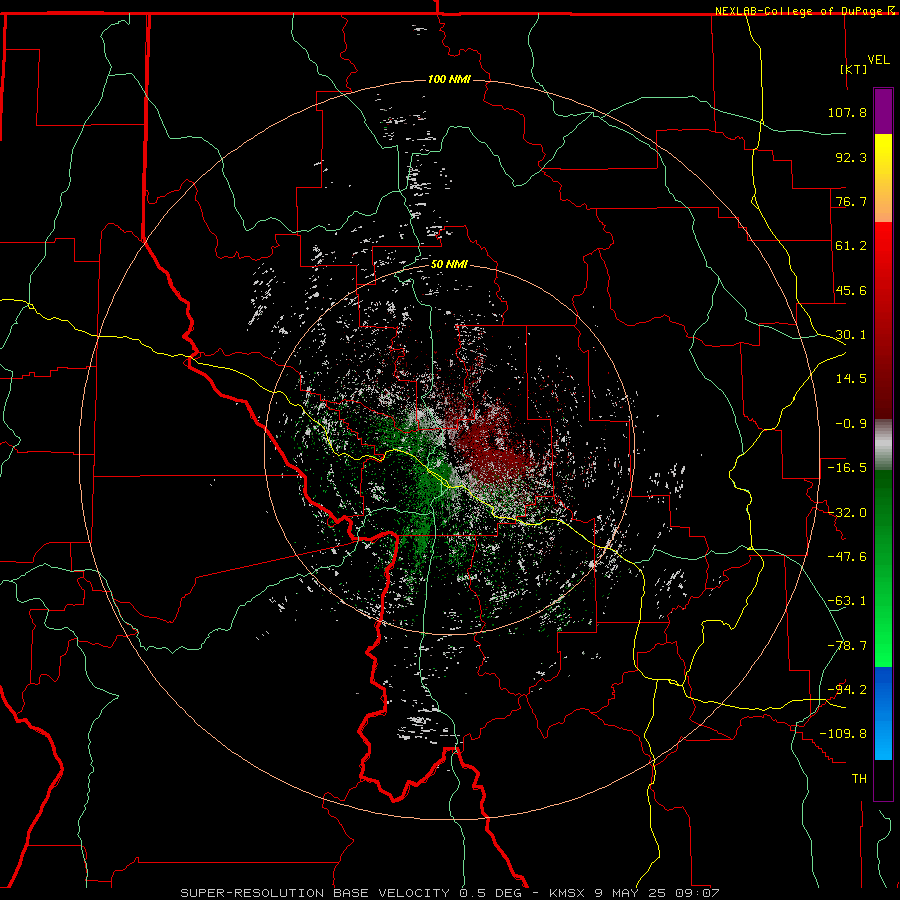Click the gray near-zero segment of color bar
Screen dimensions: 900x900
click(883, 445)
